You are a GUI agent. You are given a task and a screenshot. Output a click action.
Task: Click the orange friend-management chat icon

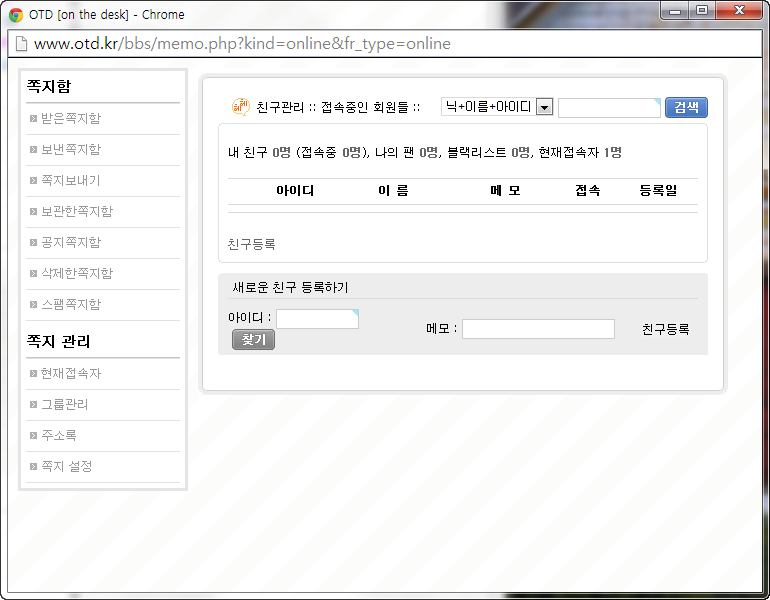coord(241,107)
